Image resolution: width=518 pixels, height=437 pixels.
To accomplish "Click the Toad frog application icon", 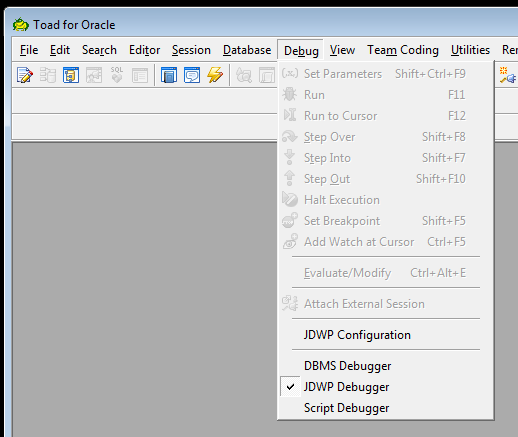I will [21, 25].
